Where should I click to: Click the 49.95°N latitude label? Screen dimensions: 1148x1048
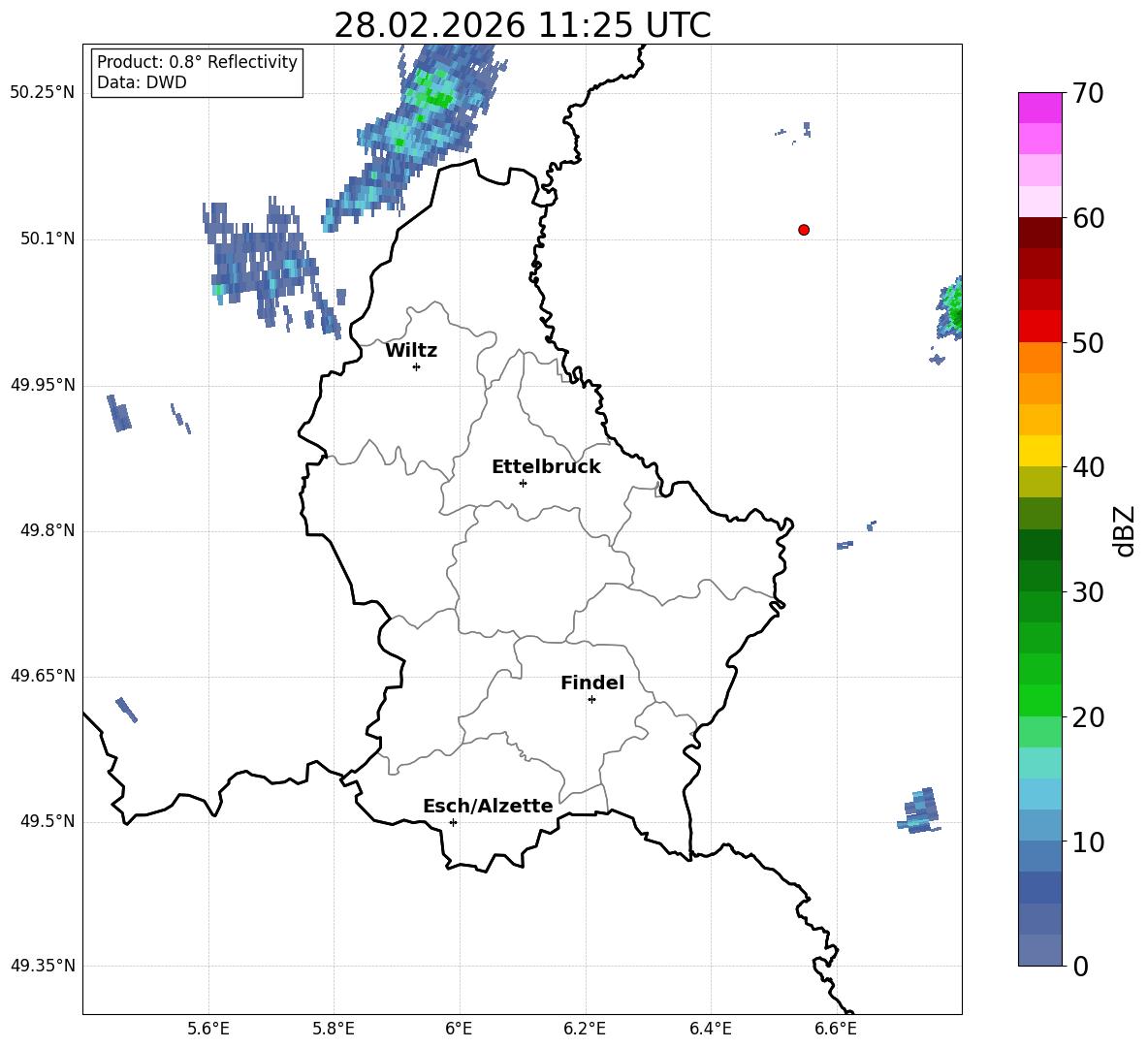pos(42,385)
